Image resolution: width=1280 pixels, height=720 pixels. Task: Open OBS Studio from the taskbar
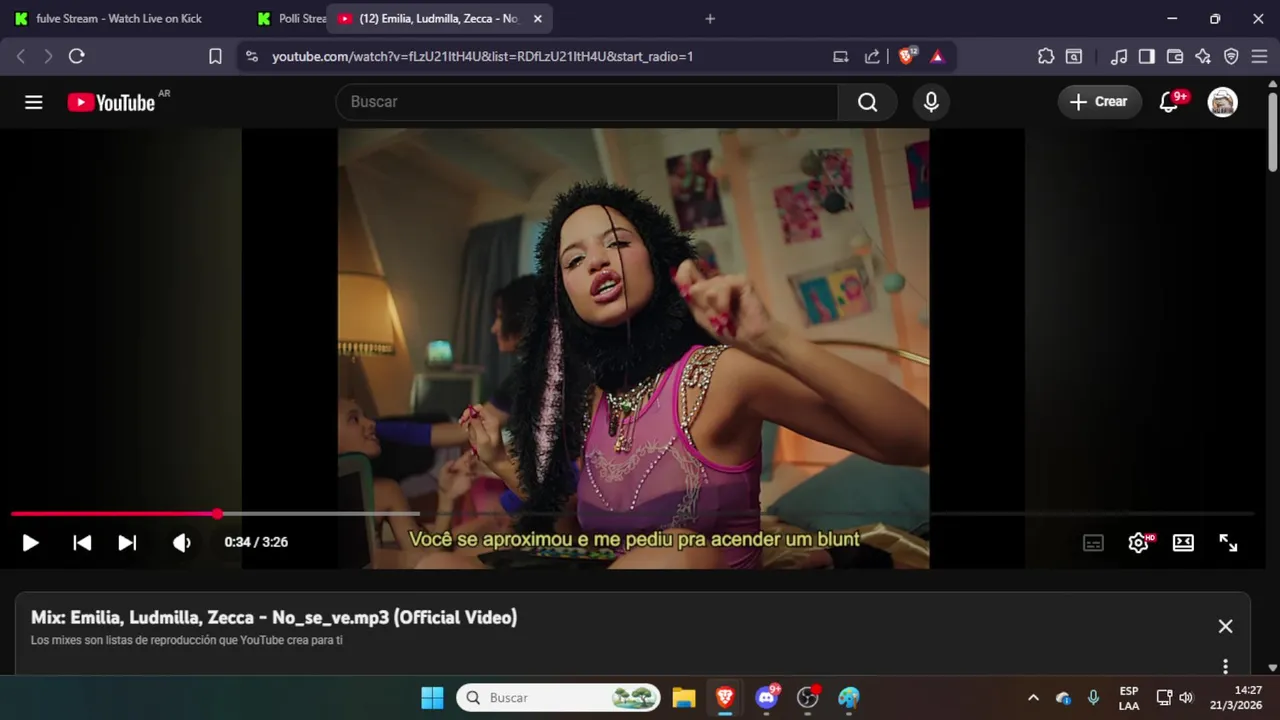808,698
